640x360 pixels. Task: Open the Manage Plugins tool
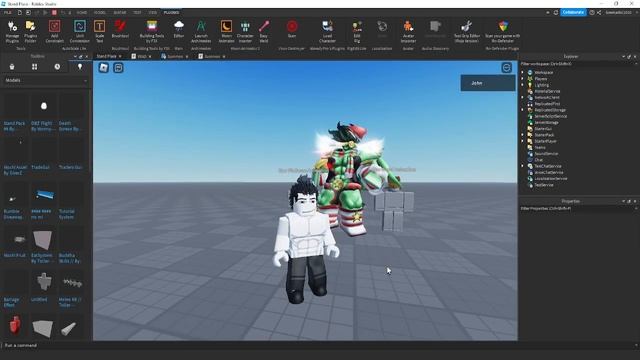pos(12,31)
